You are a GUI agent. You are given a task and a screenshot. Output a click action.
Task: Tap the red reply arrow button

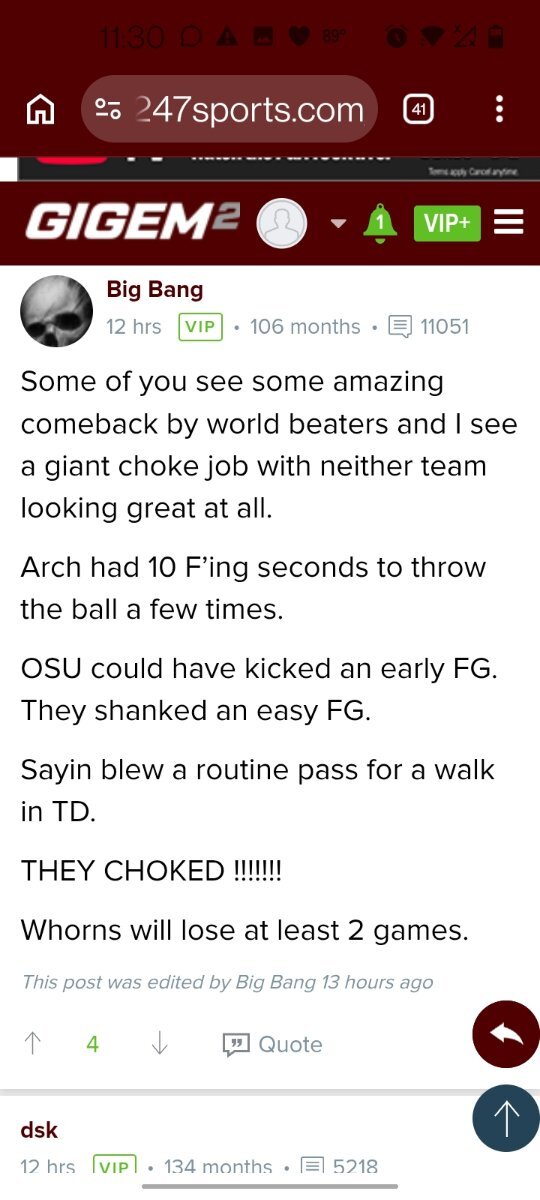(x=506, y=1034)
